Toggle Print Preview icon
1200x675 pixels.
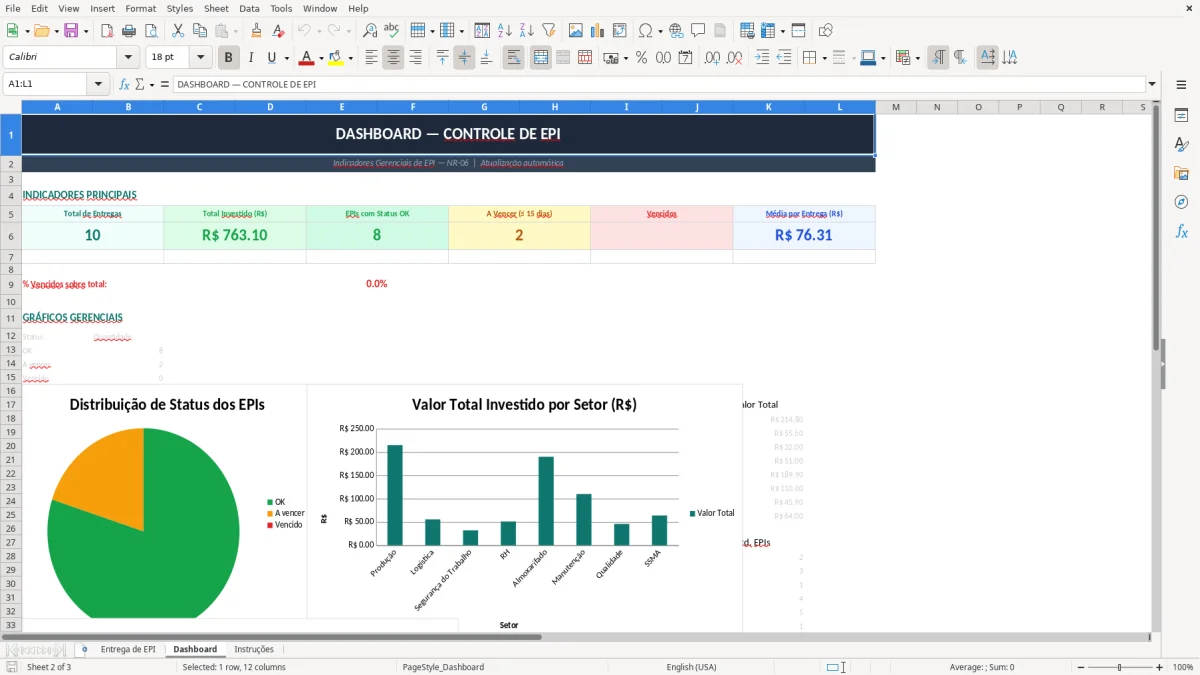point(149,31)
